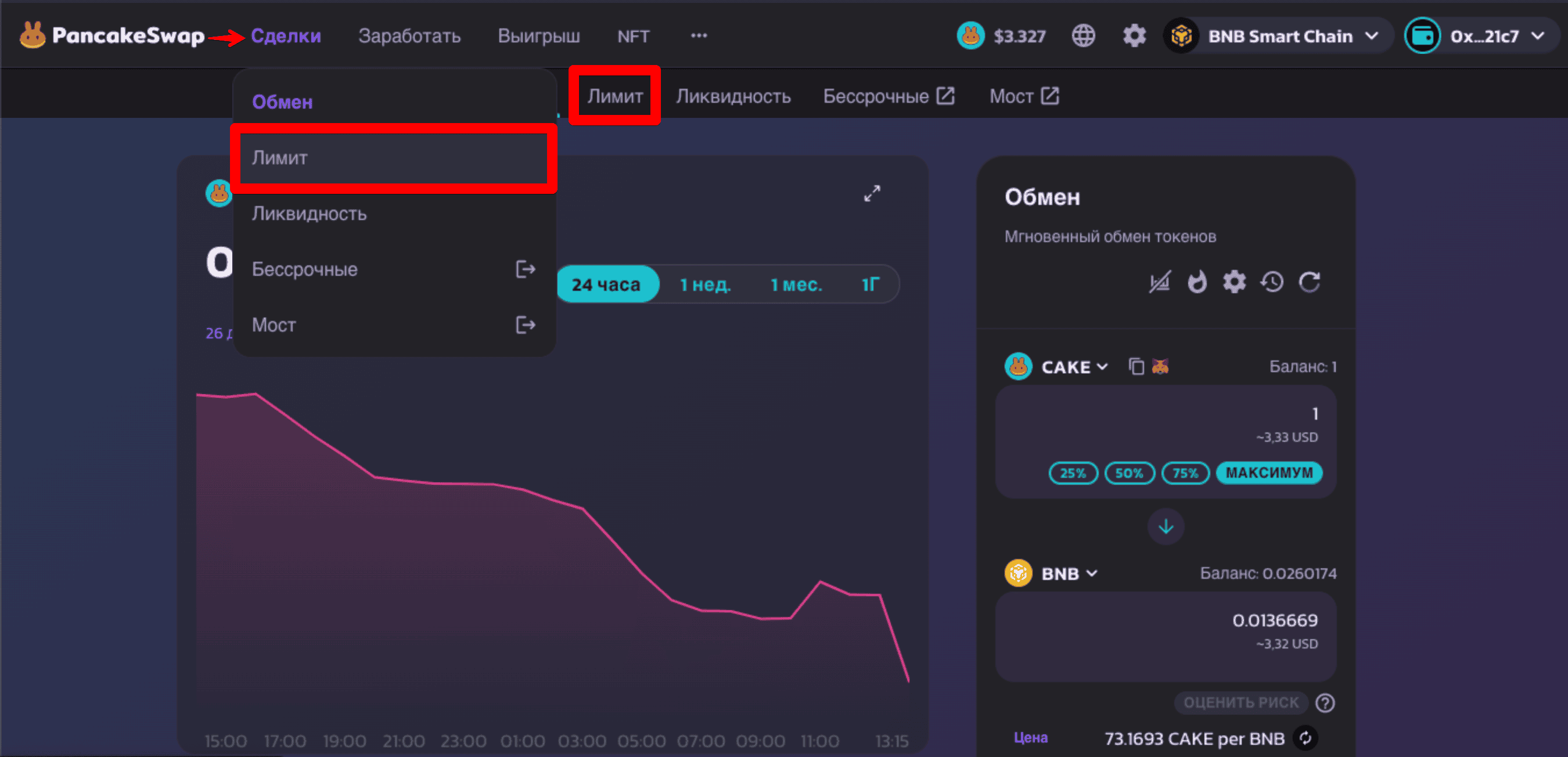Choose Мост in the dropdown menu
The width and height of the screenshot is (1568, 757).
(x=394, y=325)
